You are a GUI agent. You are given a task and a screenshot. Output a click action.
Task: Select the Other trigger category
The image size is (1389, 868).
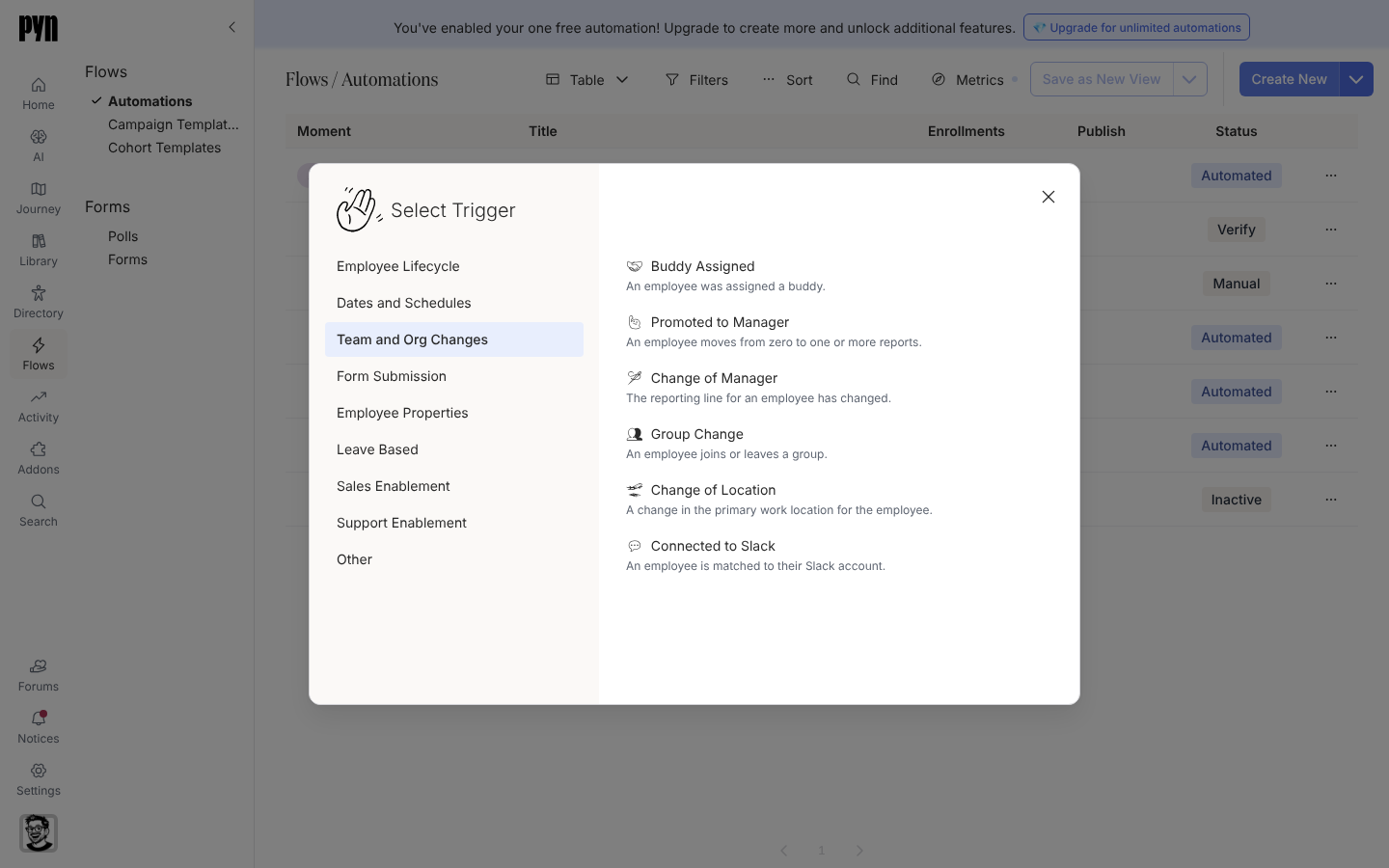454,559
